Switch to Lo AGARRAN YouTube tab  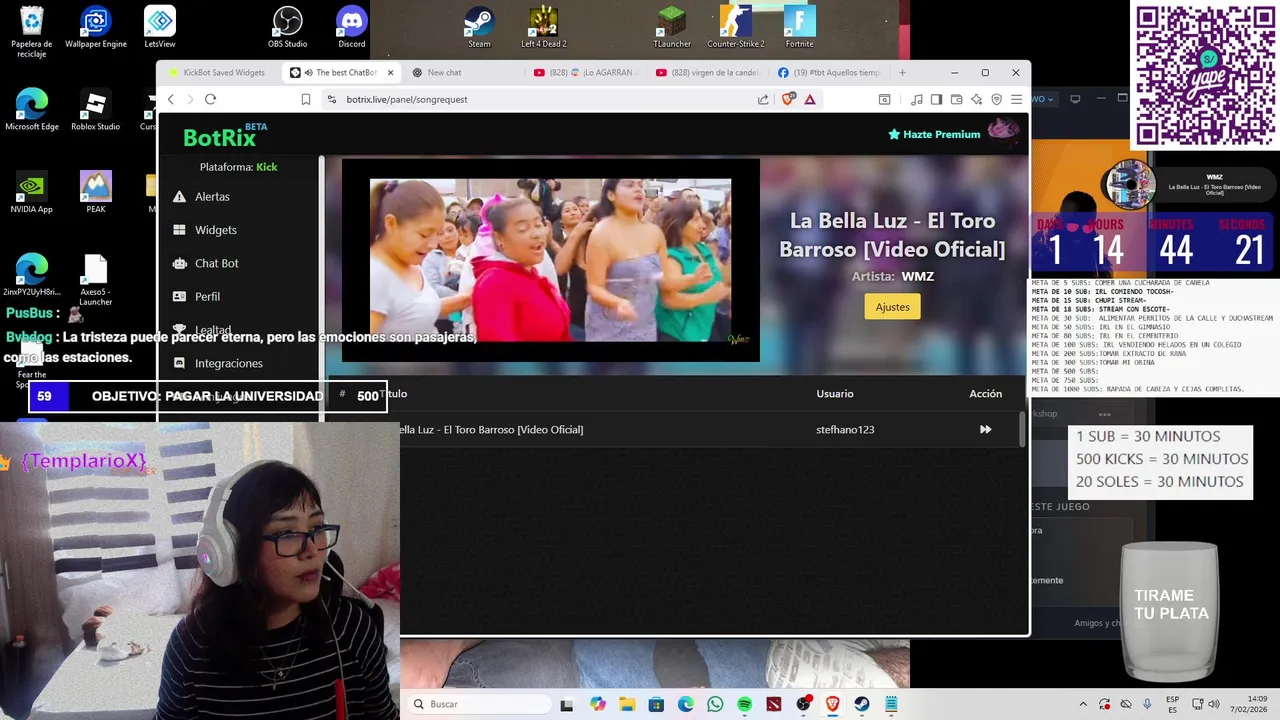tap(588, 73)
